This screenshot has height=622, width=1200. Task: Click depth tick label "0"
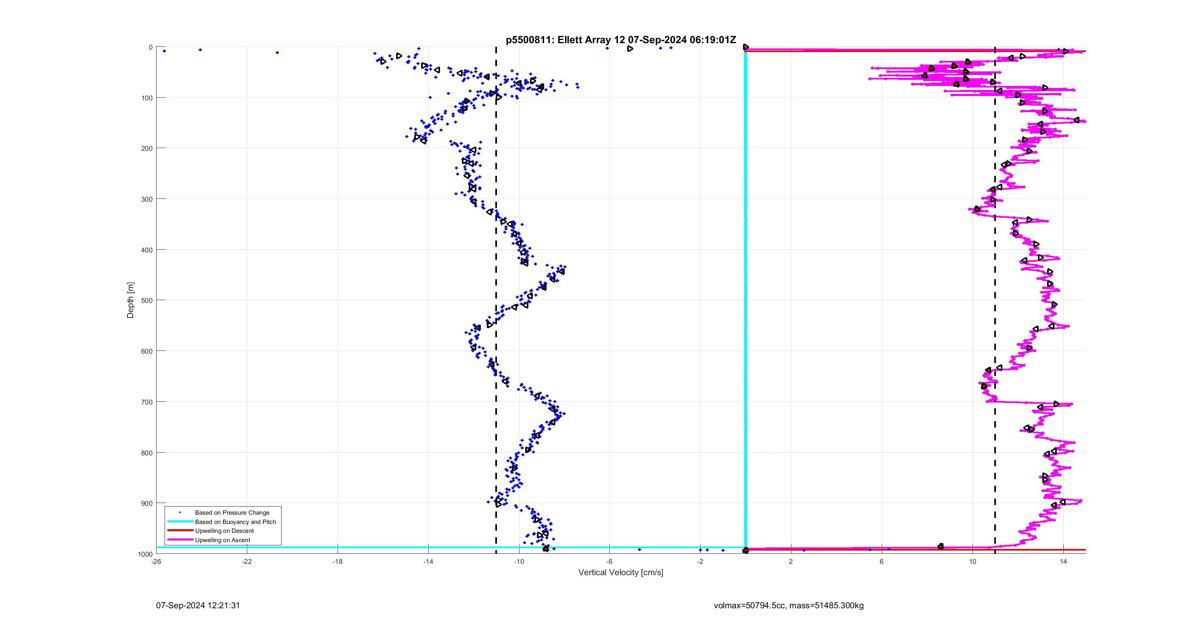(150, 47)
